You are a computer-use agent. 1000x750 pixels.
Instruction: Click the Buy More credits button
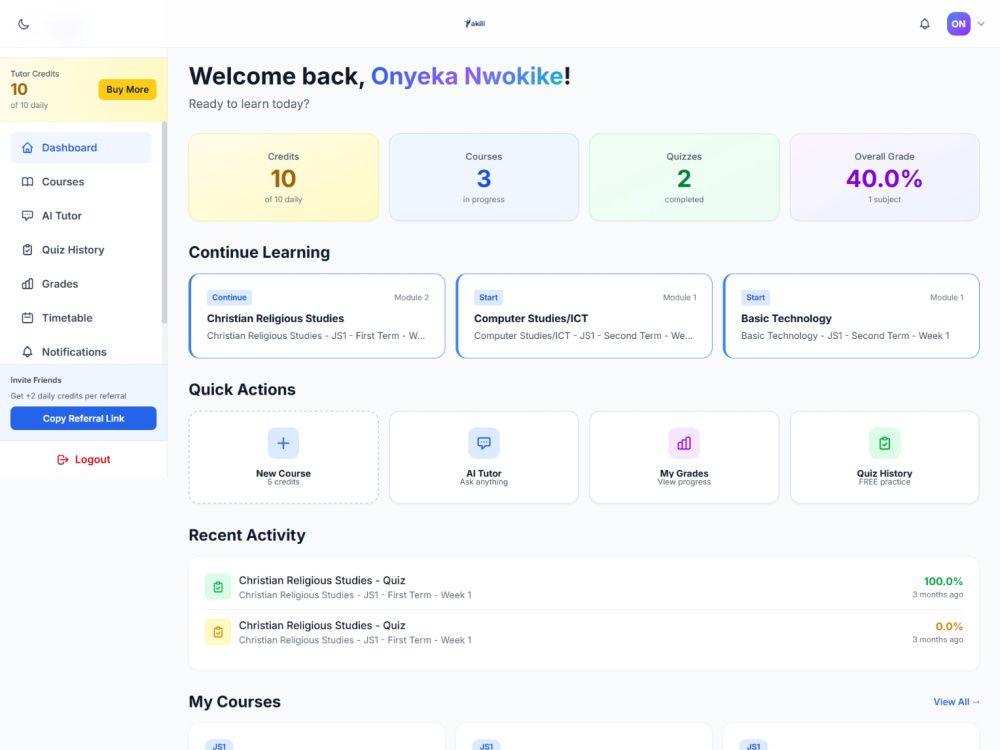coord(128,89)
